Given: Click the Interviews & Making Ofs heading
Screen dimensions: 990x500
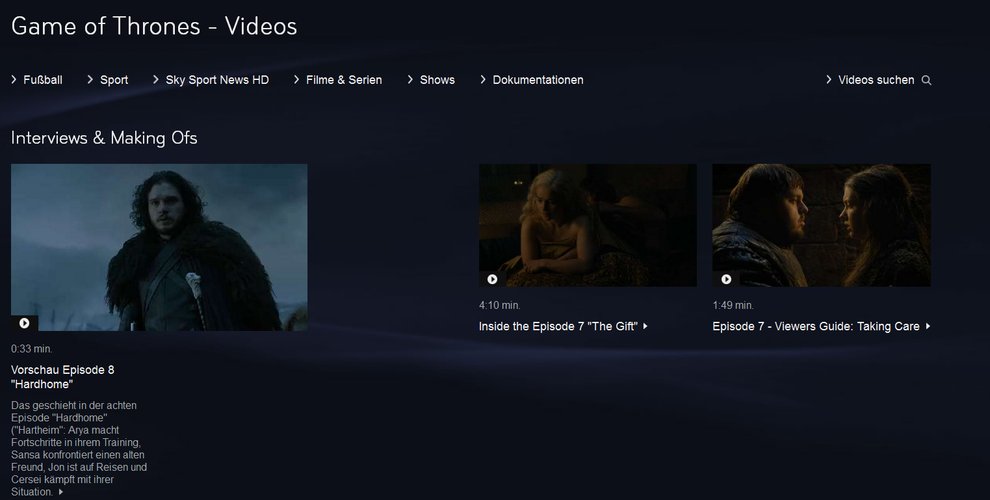Looking at the screenshot, I should pyautogui.click(x=104, y=138).
